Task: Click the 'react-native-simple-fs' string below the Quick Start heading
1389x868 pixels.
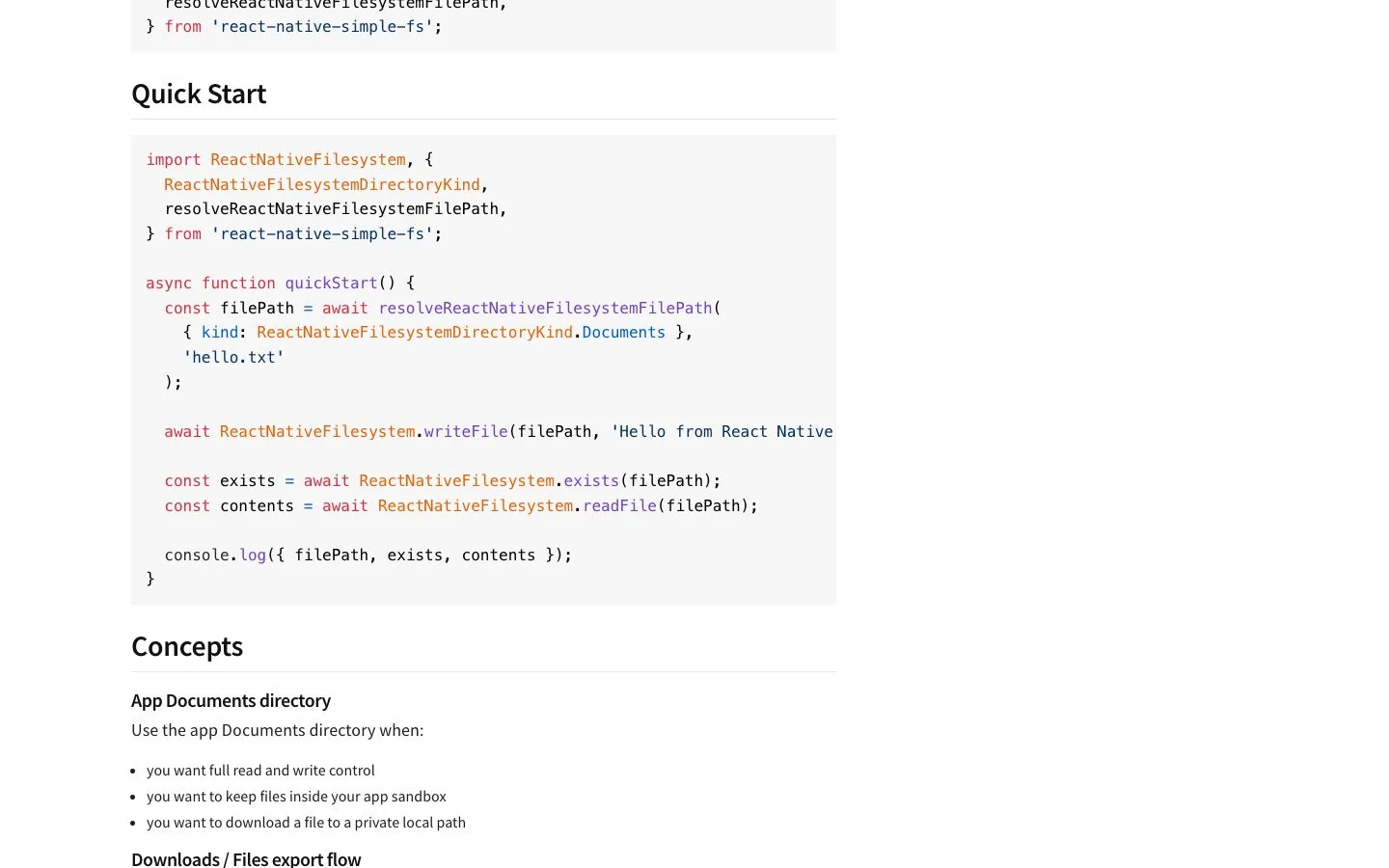Action: coord(322,234)
